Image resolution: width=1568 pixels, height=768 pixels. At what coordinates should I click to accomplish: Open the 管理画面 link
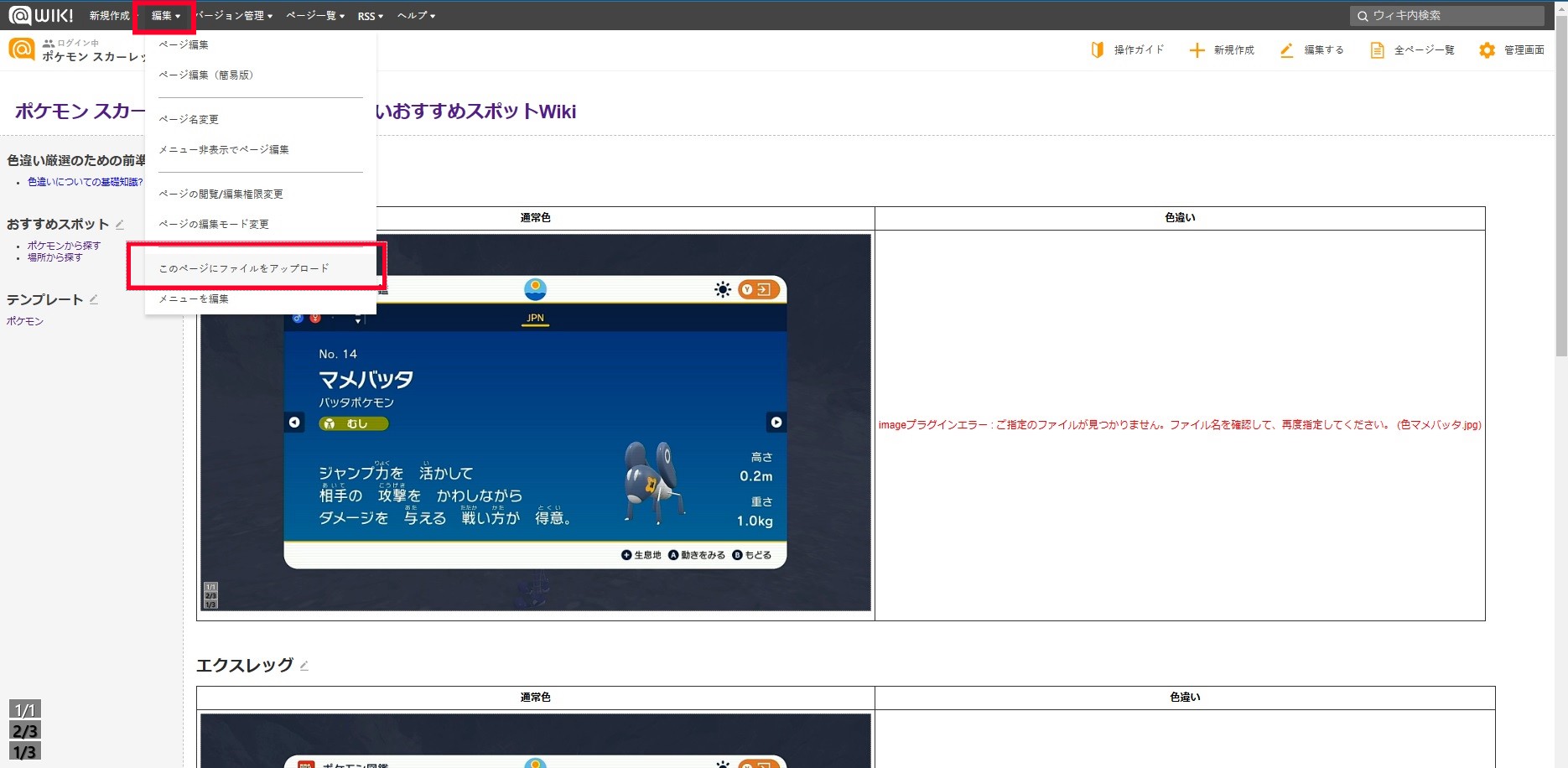click(x=1524, y=50)
